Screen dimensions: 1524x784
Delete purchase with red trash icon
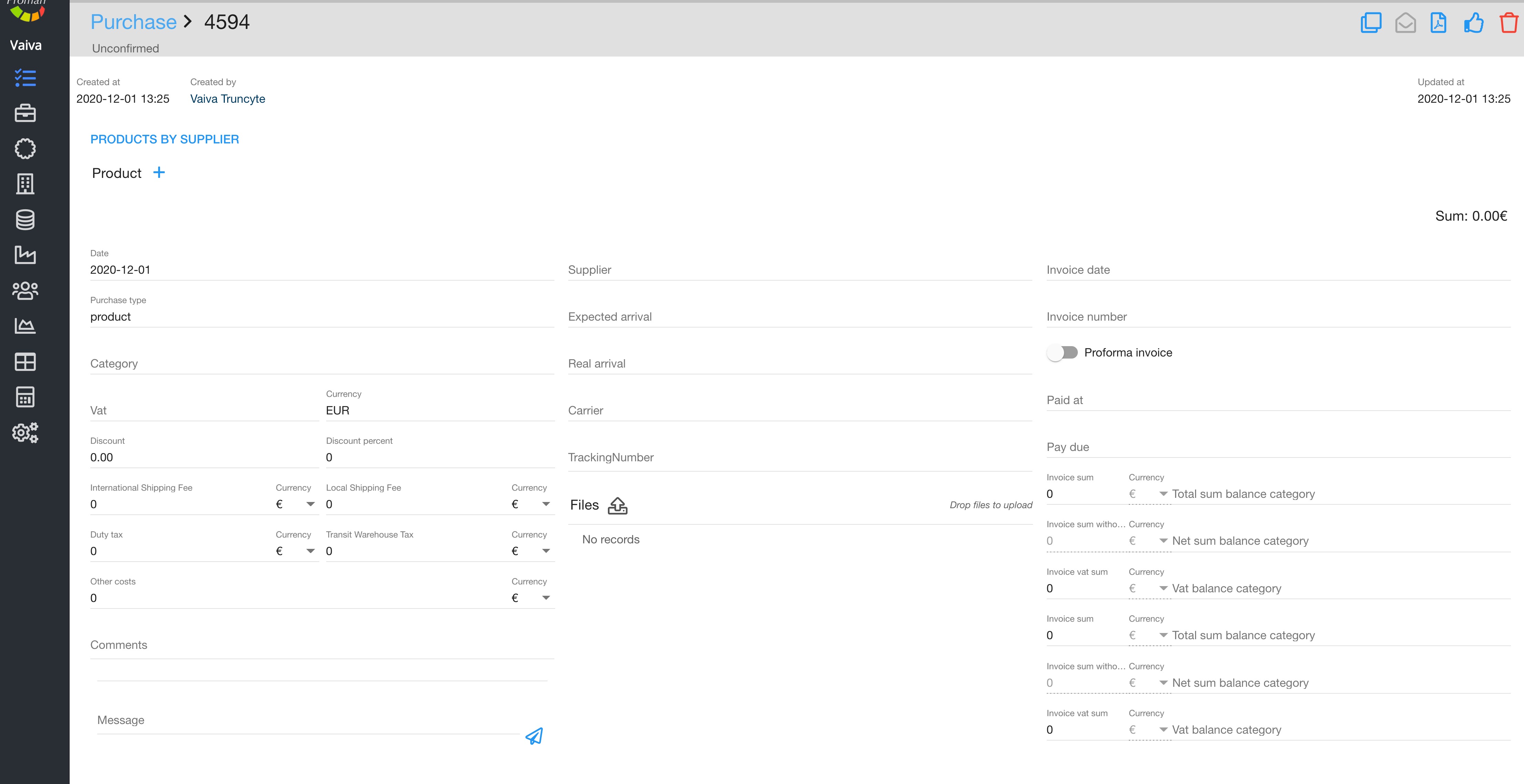[1508, 23]
